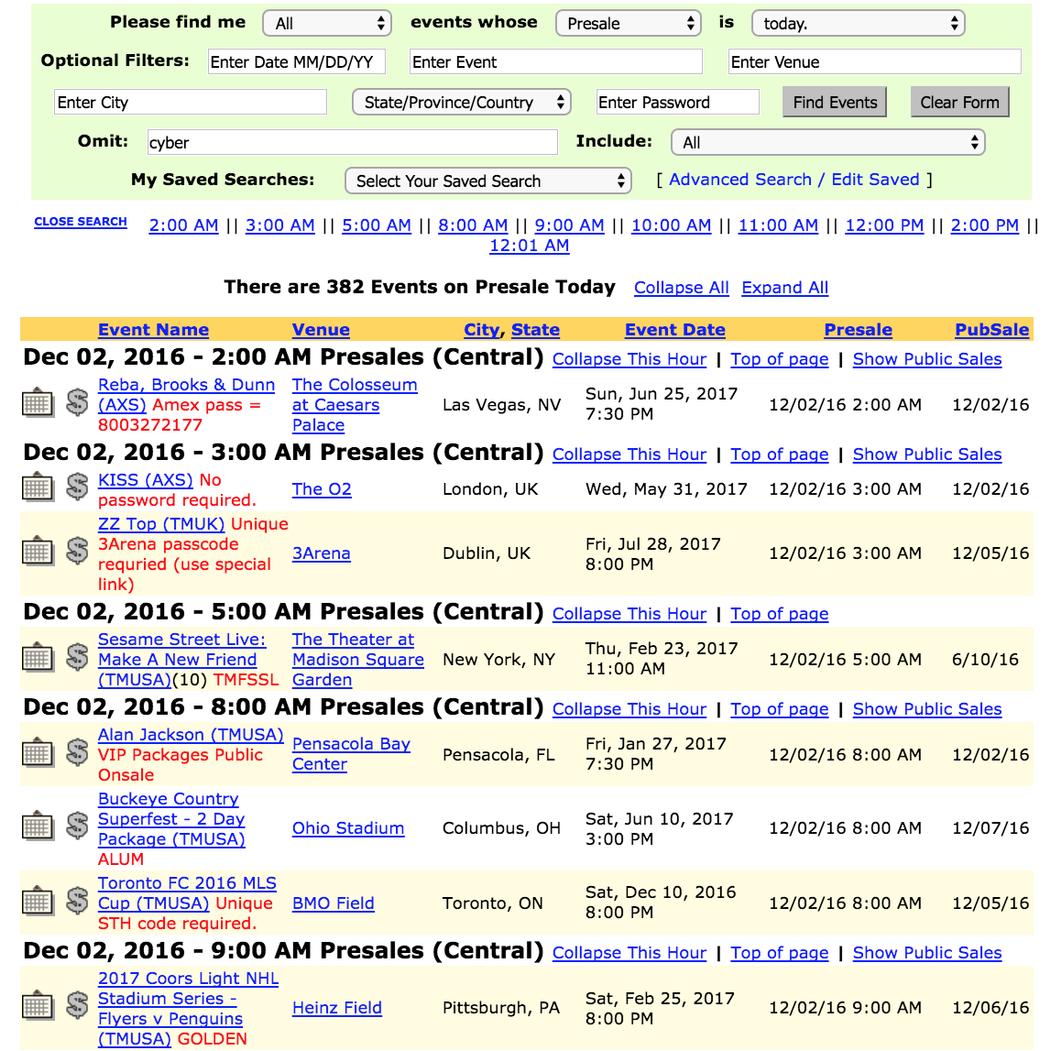The image size is (1050, 1051).
Task: Focus the Enter City field
Action: (x=190, y=102)
